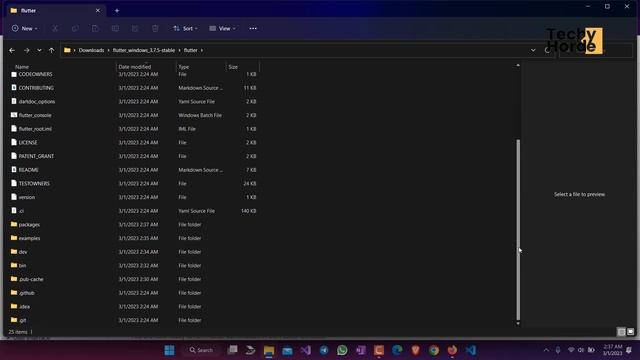The width and height of the screenshot is (640, 360).
Task: Click the file list vertical scrollbar
Action: (518, 230)
